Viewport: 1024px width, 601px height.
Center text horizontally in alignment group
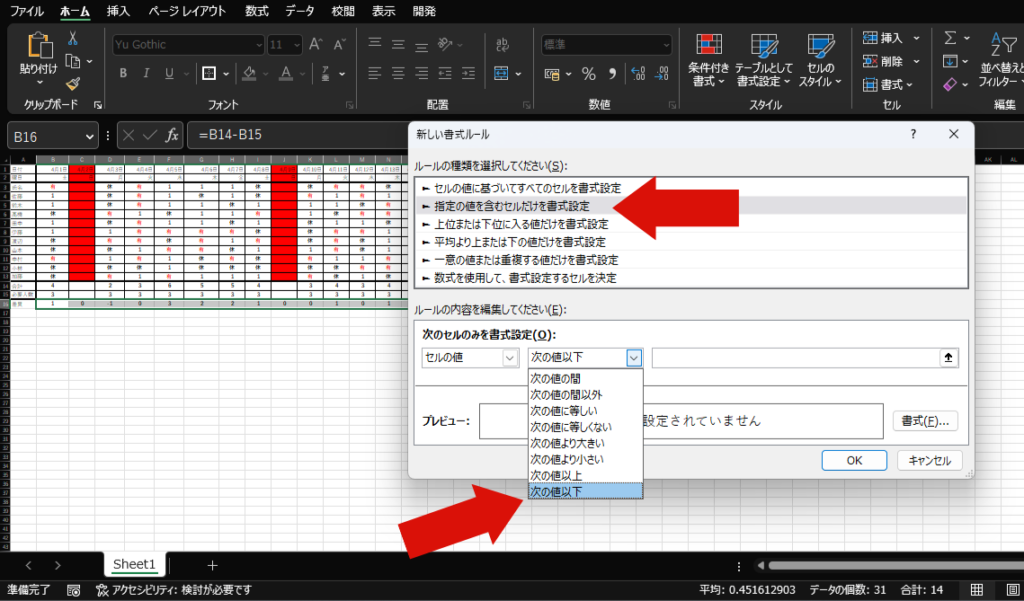(398, 73)
